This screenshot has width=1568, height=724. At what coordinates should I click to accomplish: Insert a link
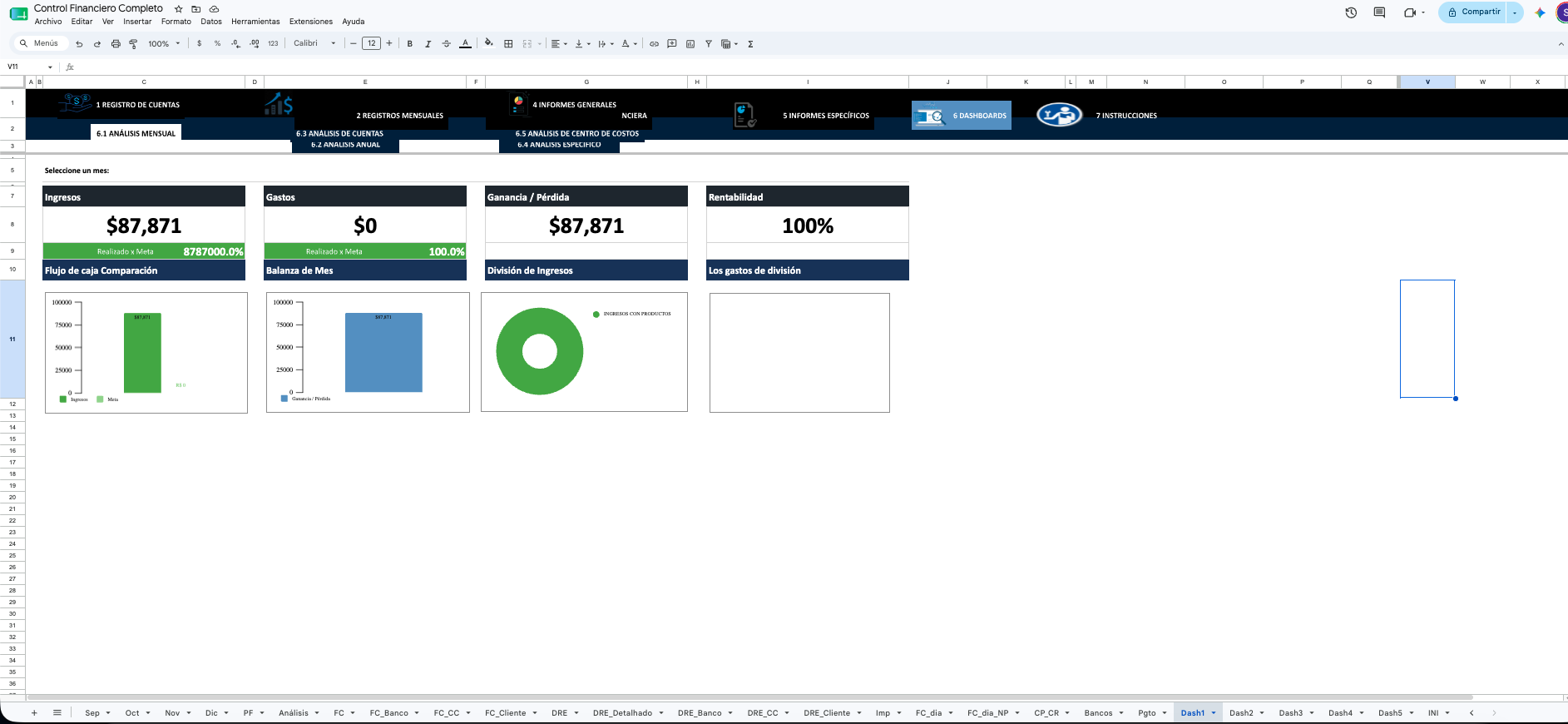pyautogui.click(x=654, y=44)
